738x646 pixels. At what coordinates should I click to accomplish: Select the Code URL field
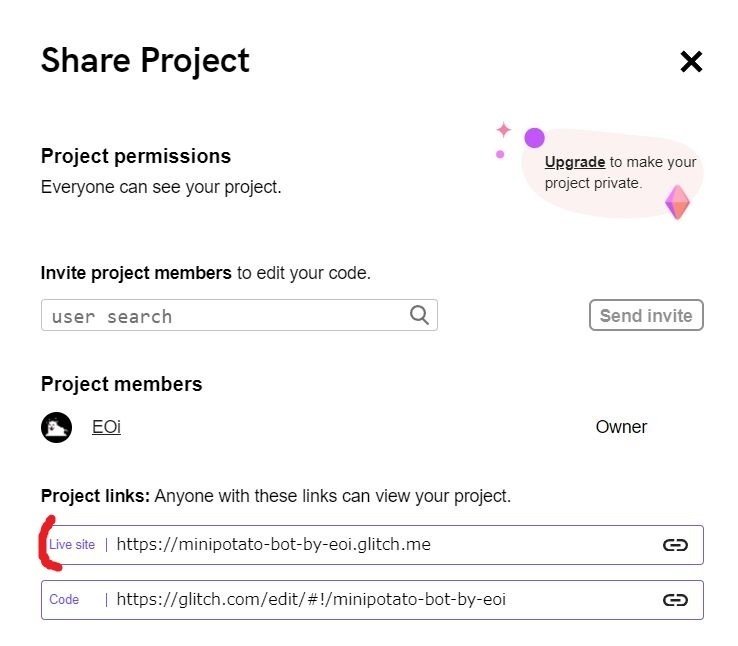372,600
